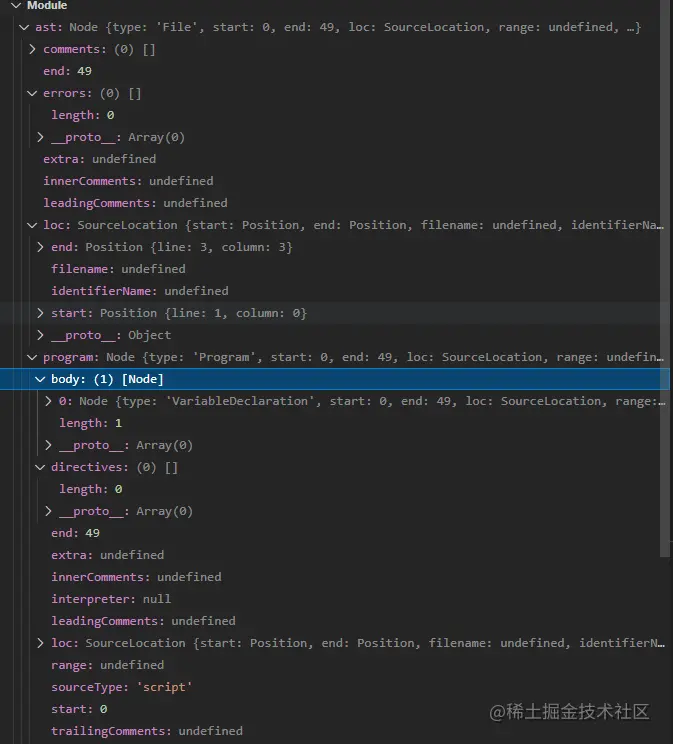
Task: Expand the VariableDeclaration node 0
Action: point(48,401)
